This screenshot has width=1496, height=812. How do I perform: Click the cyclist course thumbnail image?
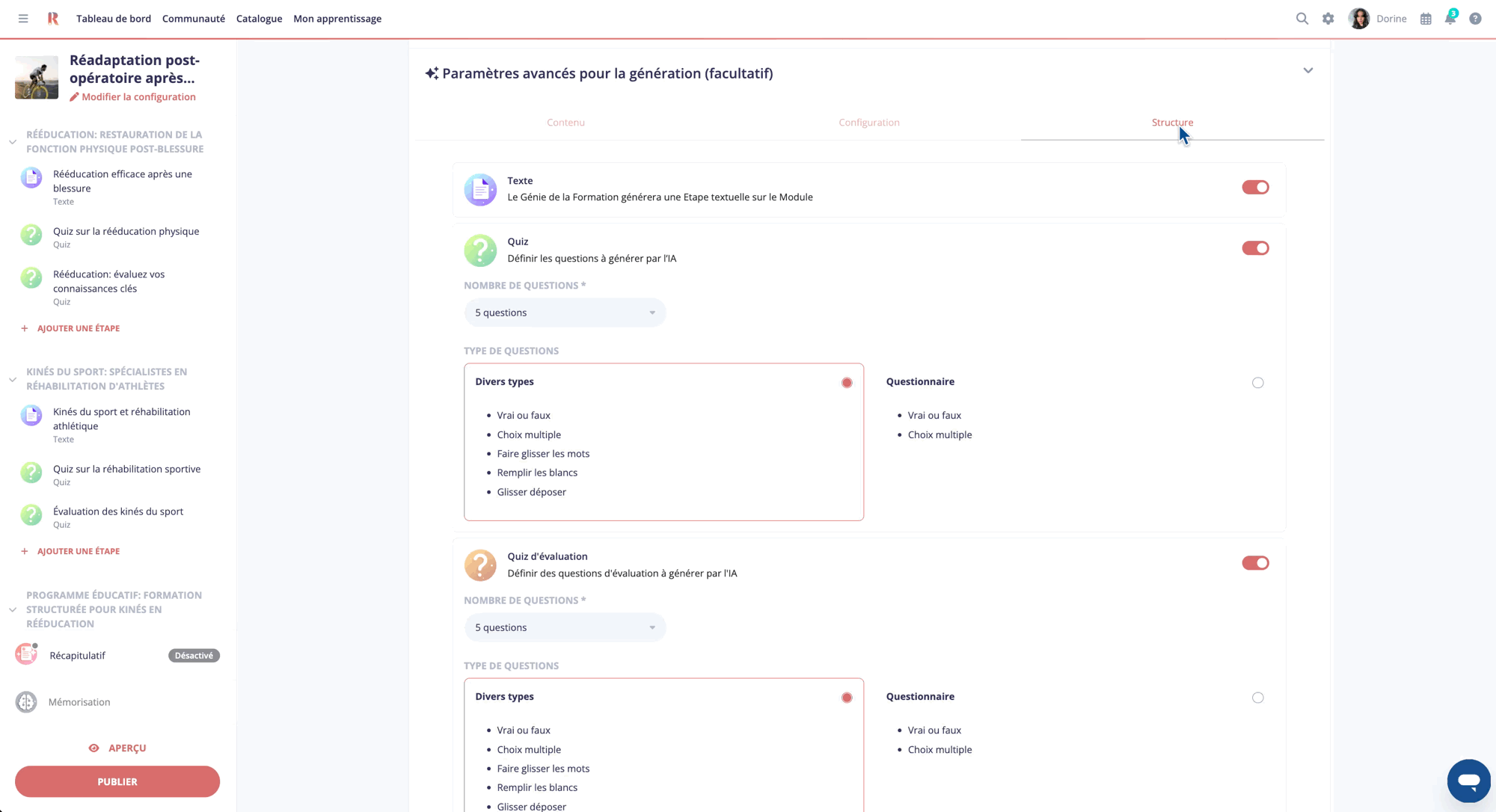point(35,77)
